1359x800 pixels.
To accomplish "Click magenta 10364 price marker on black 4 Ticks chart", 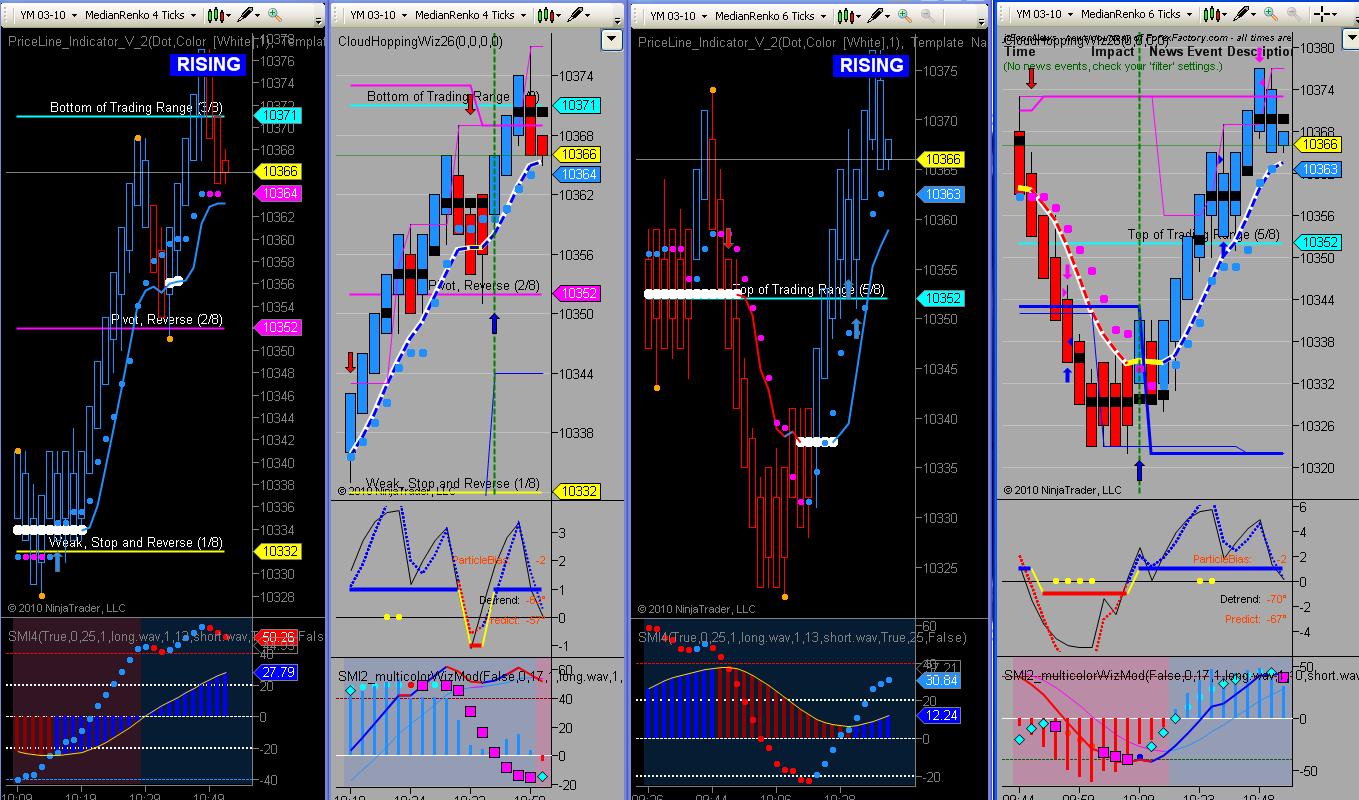I will point(279,193).
